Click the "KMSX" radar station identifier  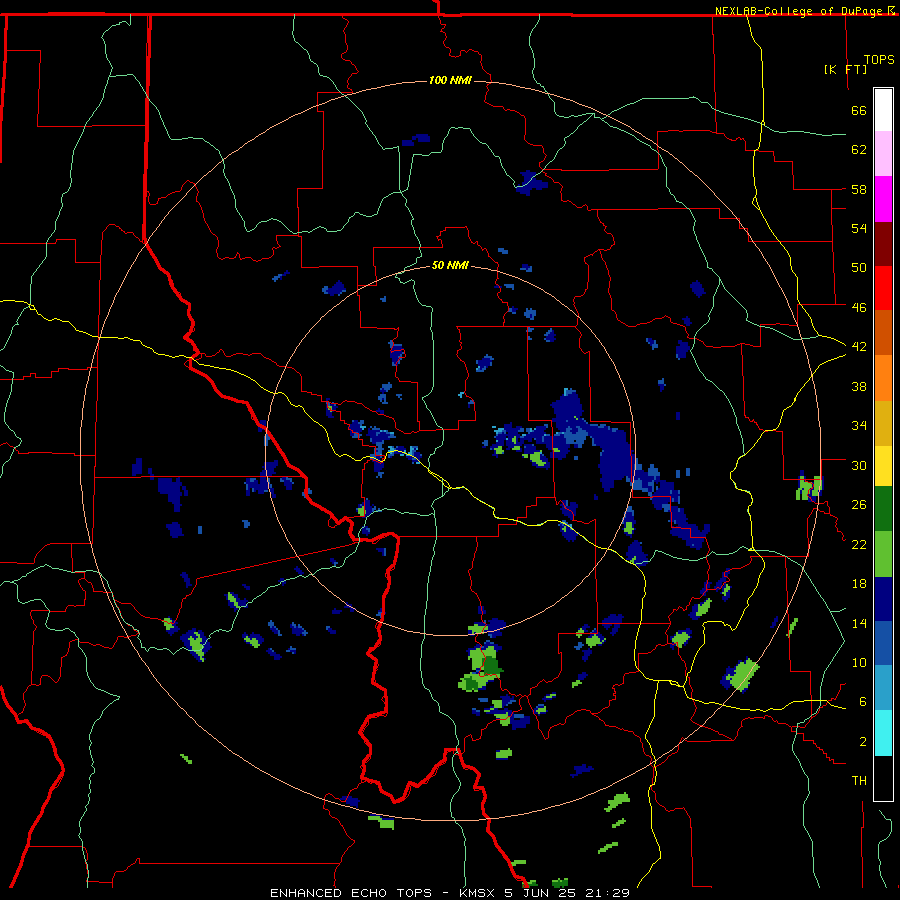pos(479,893)
